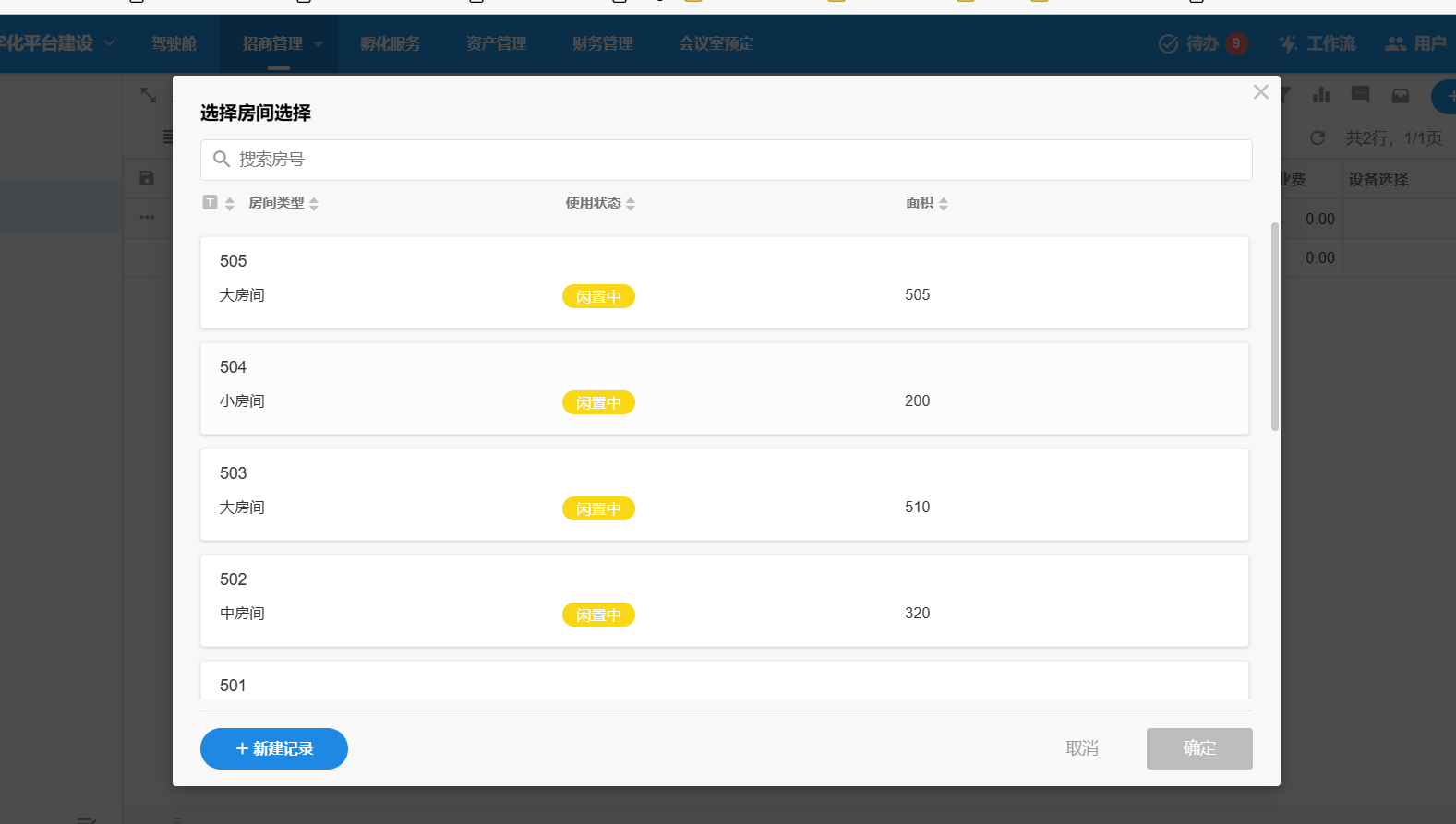Open the 资产管理 menu
Image resolution: width=1456 pixels, height=824 pixels.
(496, 43)
